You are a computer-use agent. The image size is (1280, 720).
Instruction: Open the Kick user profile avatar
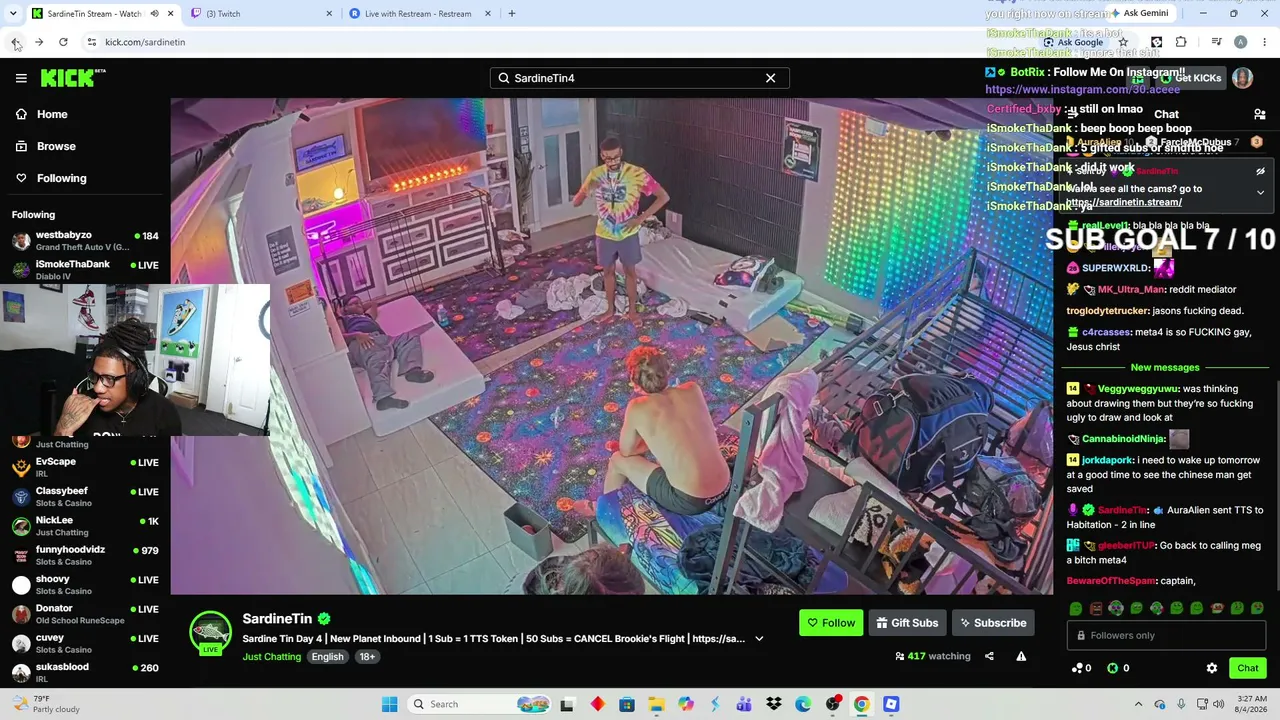(x=1242, y=78)
